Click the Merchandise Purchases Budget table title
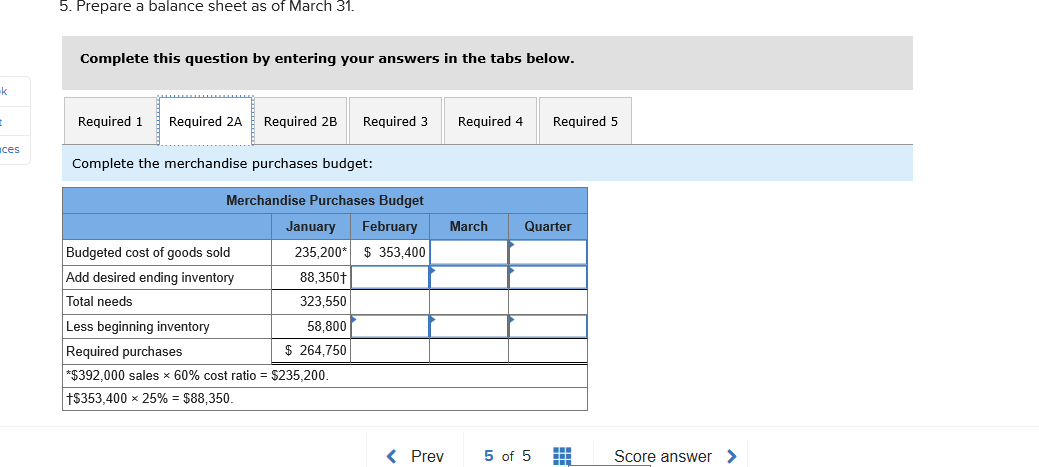 click(325, 200)
